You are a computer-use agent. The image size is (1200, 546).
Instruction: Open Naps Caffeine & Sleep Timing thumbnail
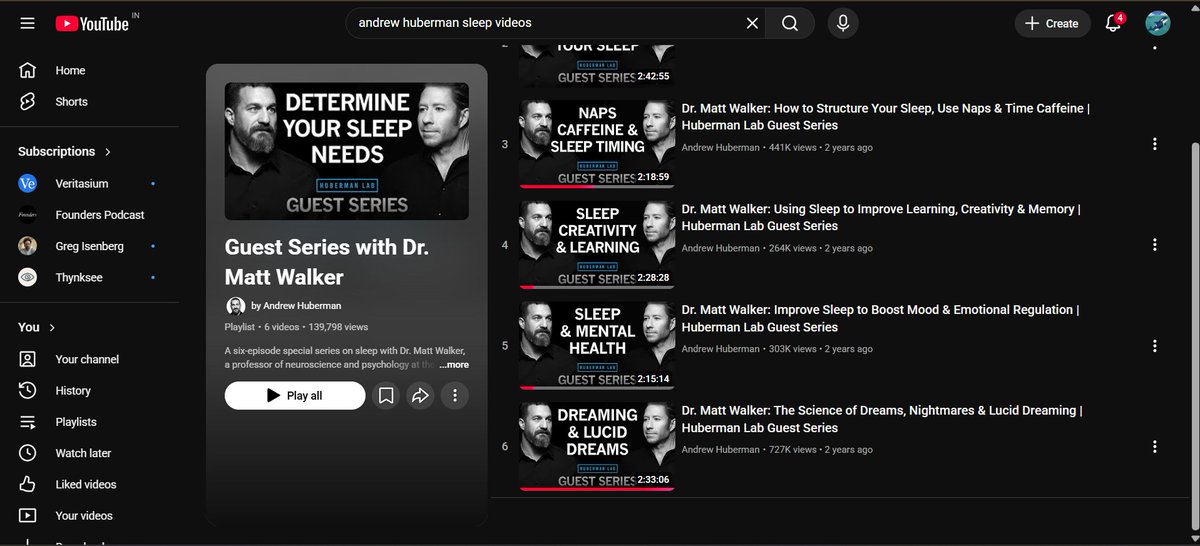pos(597,144)
